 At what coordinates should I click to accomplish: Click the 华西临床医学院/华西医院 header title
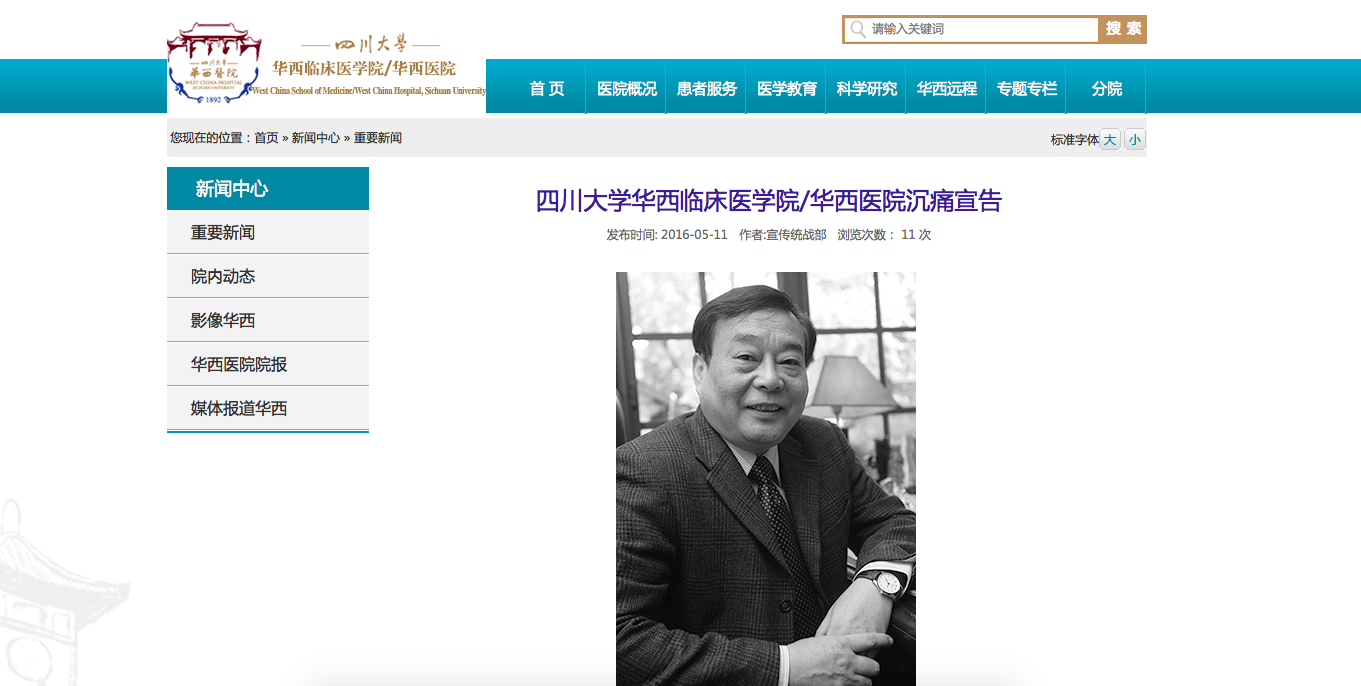pyautogui.click(x=364, y=68)
